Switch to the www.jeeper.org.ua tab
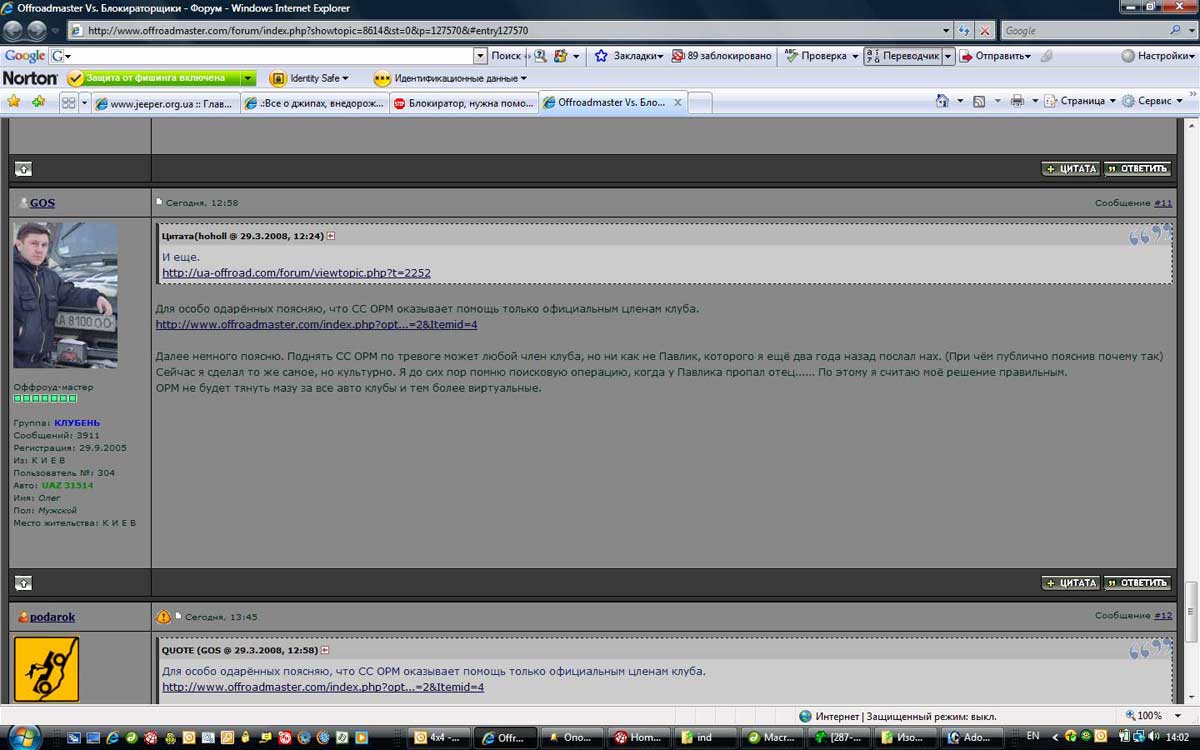The height and width of the screenshot is (750, 1200). (165, 103)
